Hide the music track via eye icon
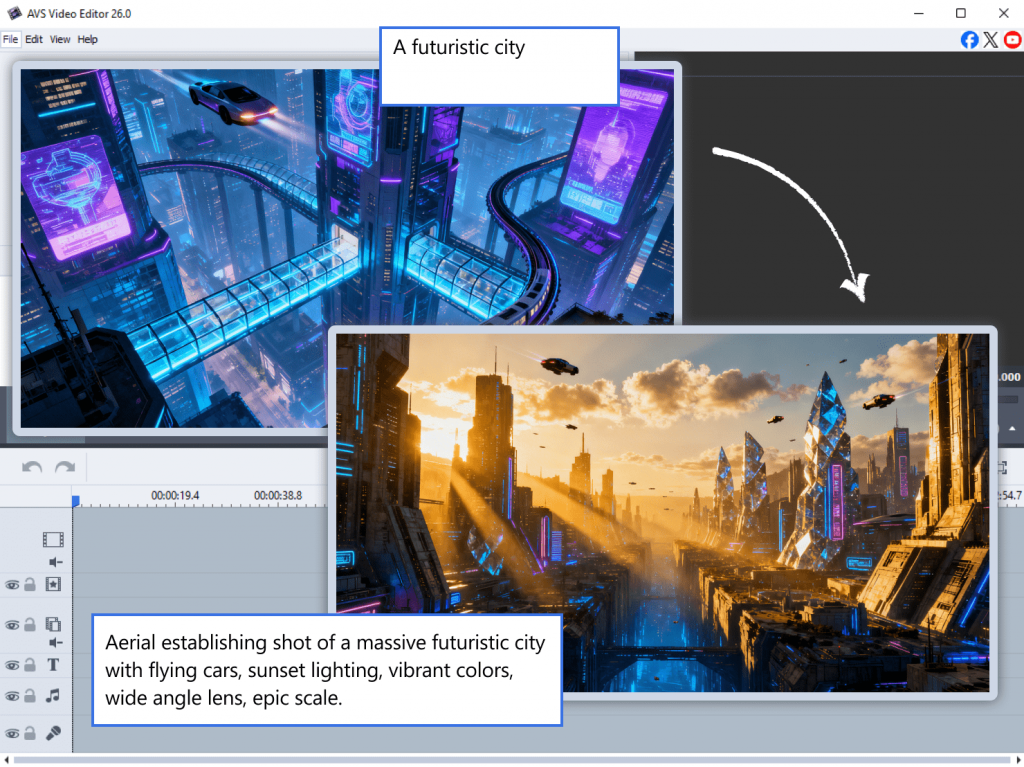The width and height of the screenshot is (1024, 767). [12, 696]
